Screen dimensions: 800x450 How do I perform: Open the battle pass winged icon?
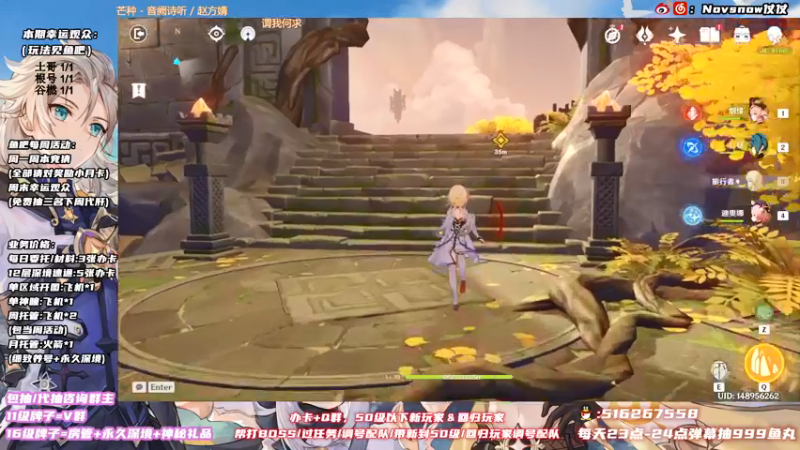[645, 35]
